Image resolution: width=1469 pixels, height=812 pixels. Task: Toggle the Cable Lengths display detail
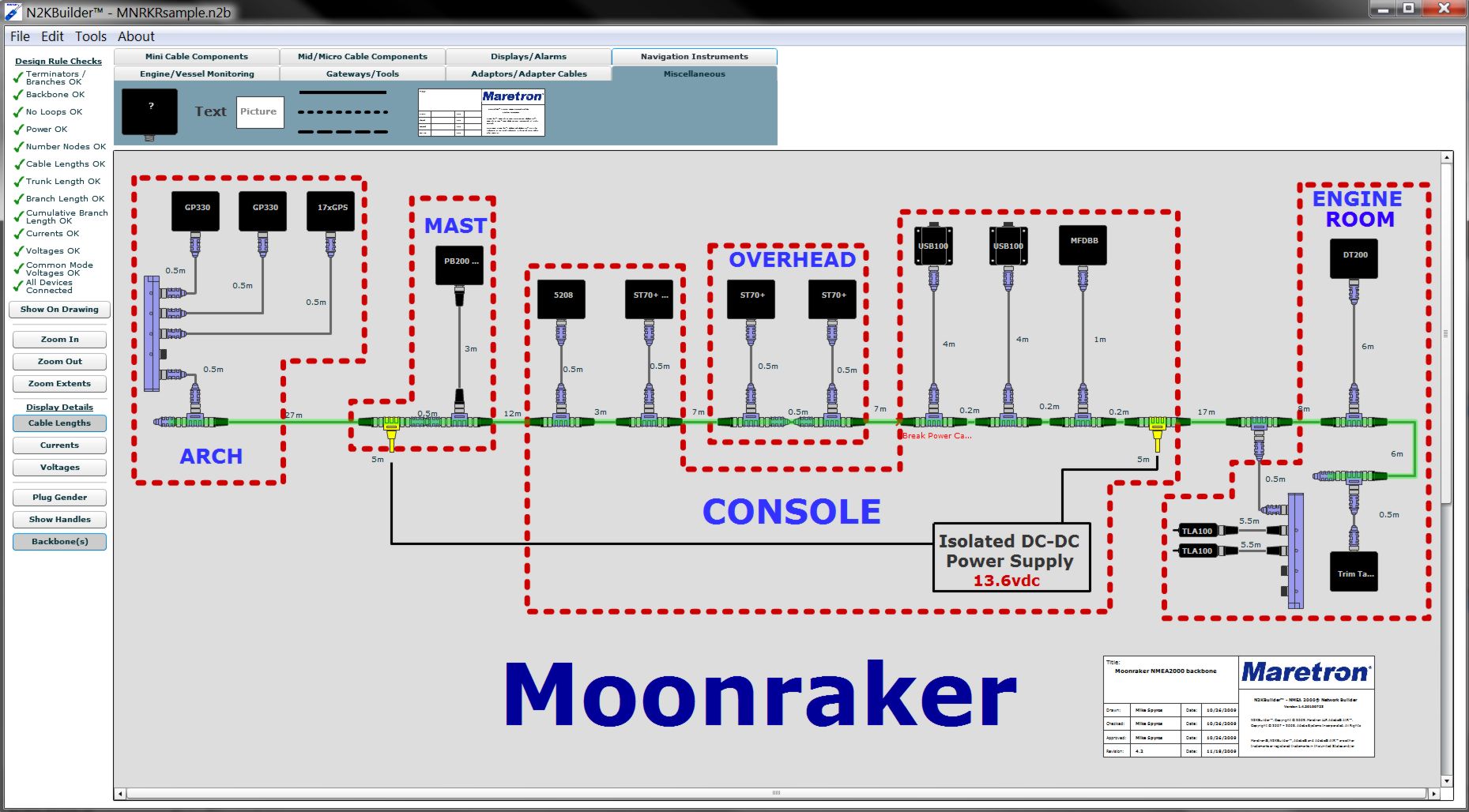[59, 423]
